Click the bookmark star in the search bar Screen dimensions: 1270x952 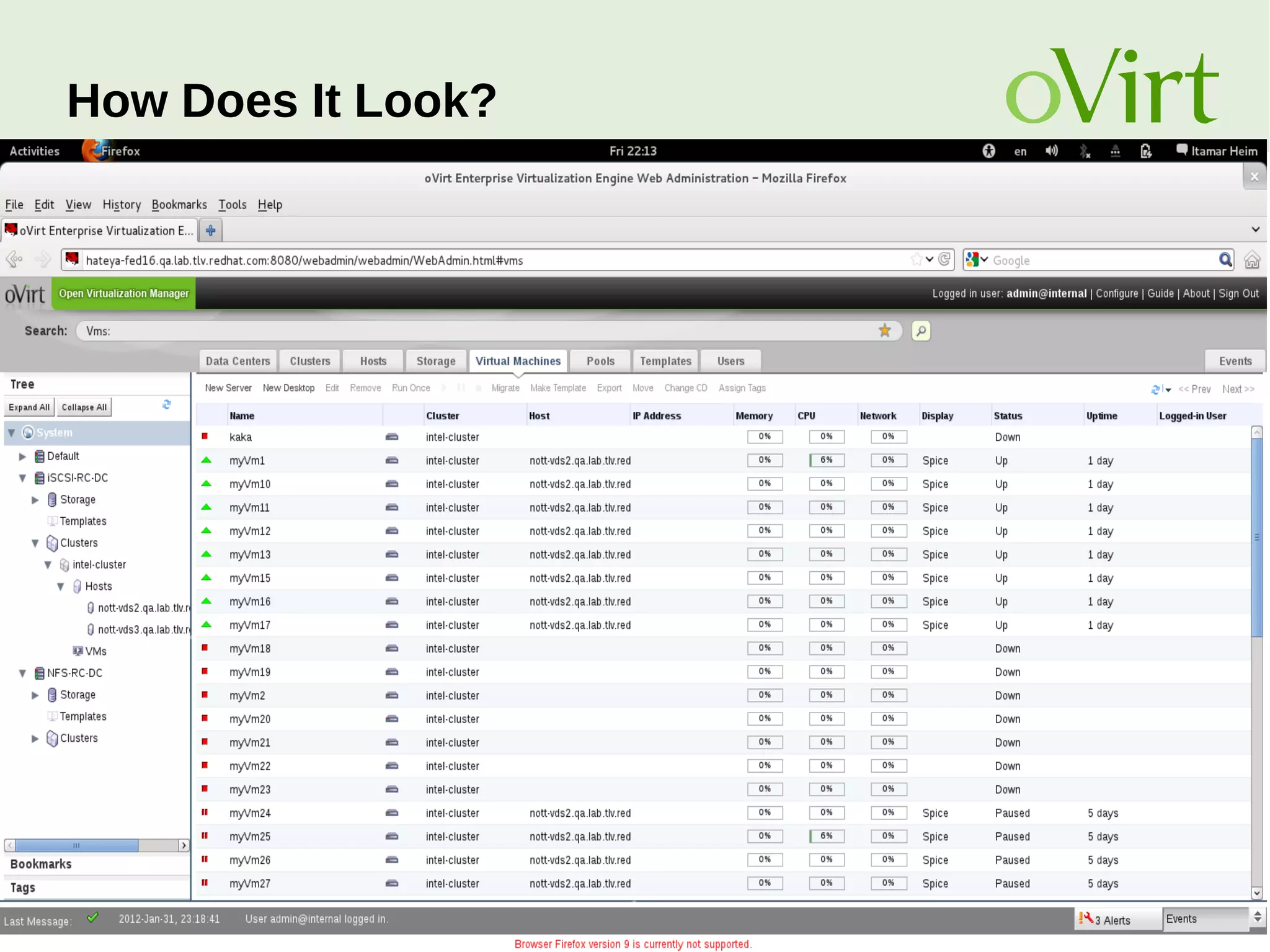click(x=884, y=331)
